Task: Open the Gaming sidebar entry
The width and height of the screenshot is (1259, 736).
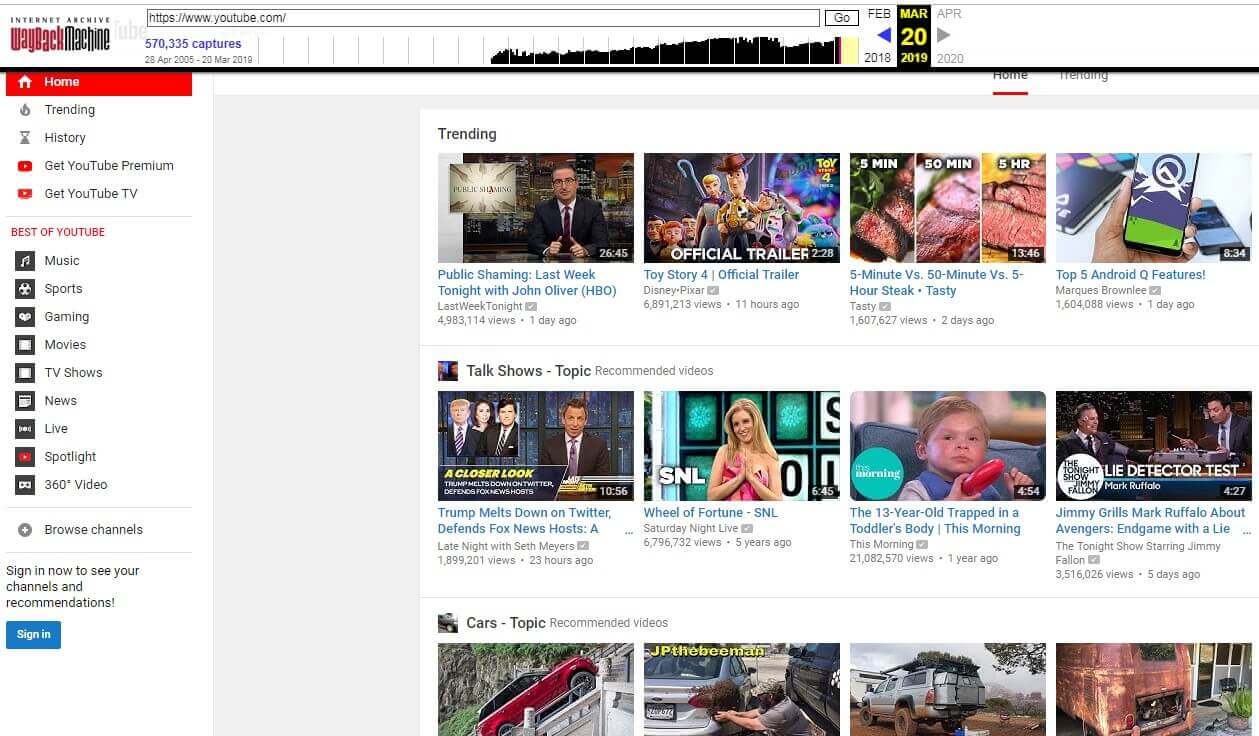Action: 67,317
